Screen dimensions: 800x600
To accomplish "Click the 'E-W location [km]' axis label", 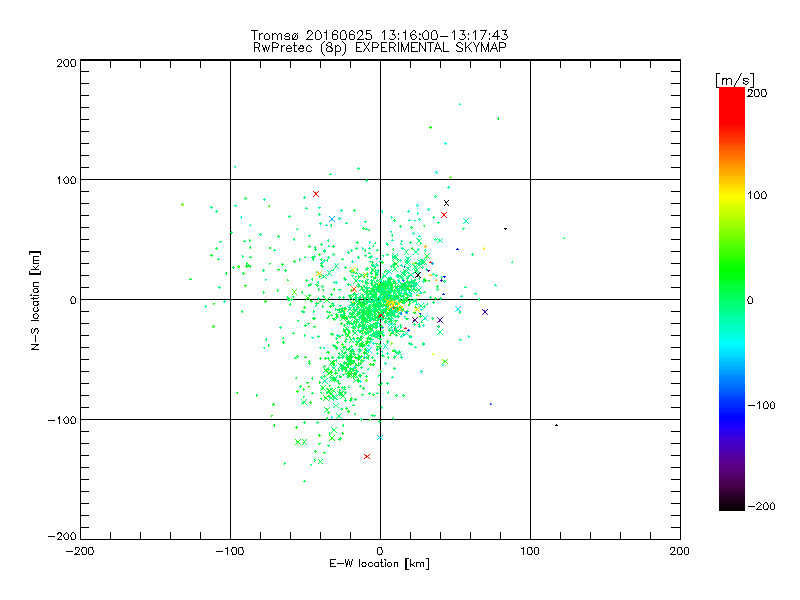I will coord(379,563).
